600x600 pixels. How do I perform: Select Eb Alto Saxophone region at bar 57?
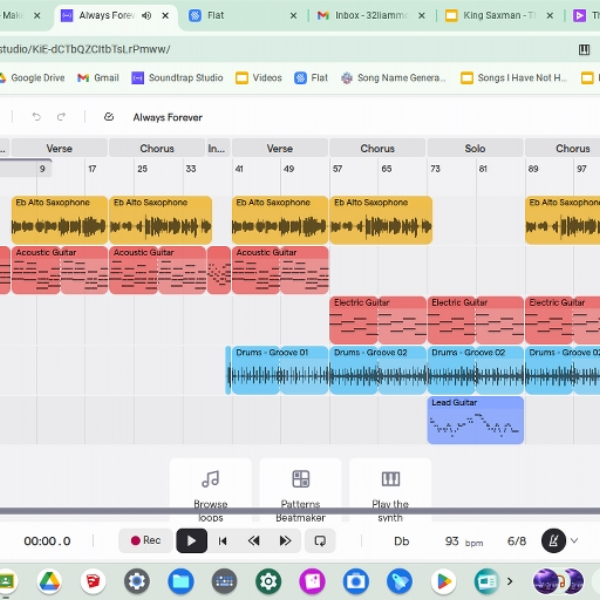pos(381,220)
